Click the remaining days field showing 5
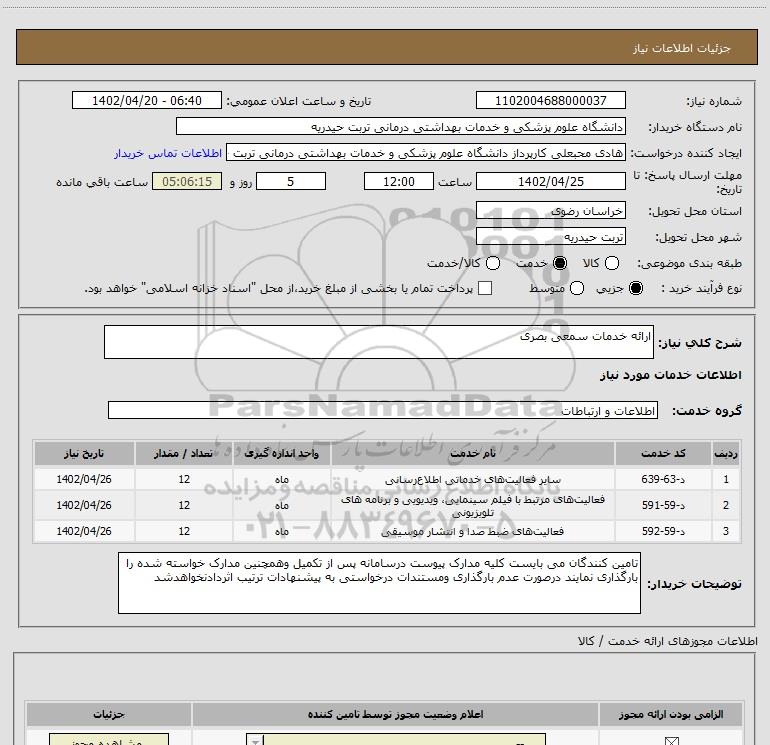 (291, 181)
